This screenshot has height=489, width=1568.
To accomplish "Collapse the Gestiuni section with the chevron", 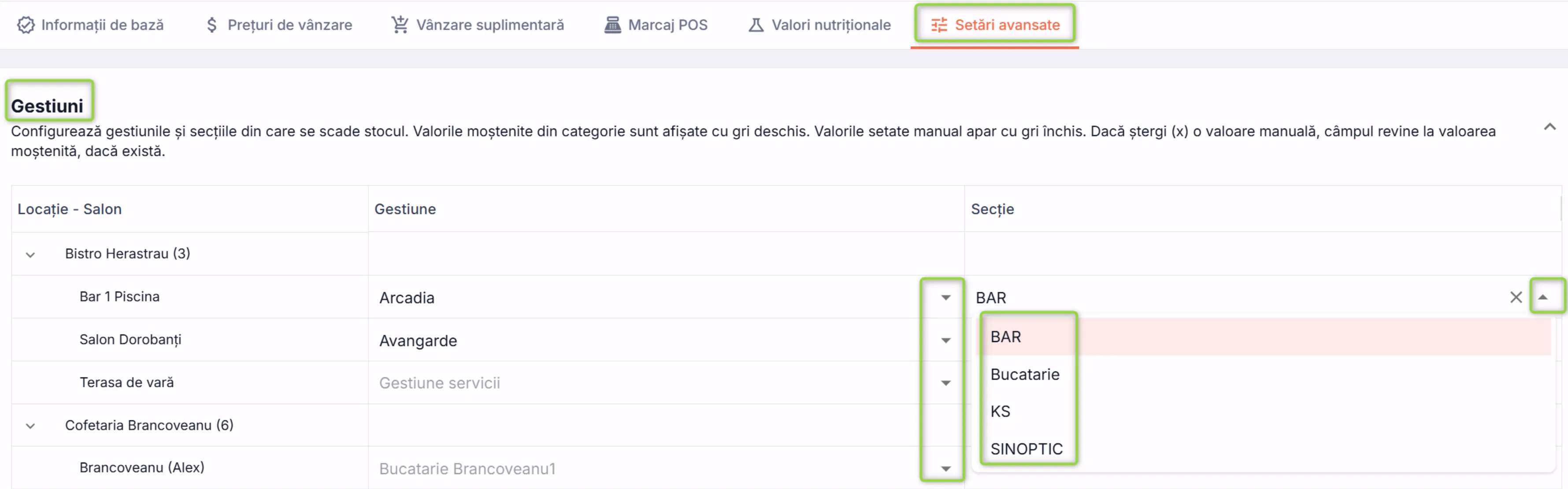I will click(x=1550, y=127).
